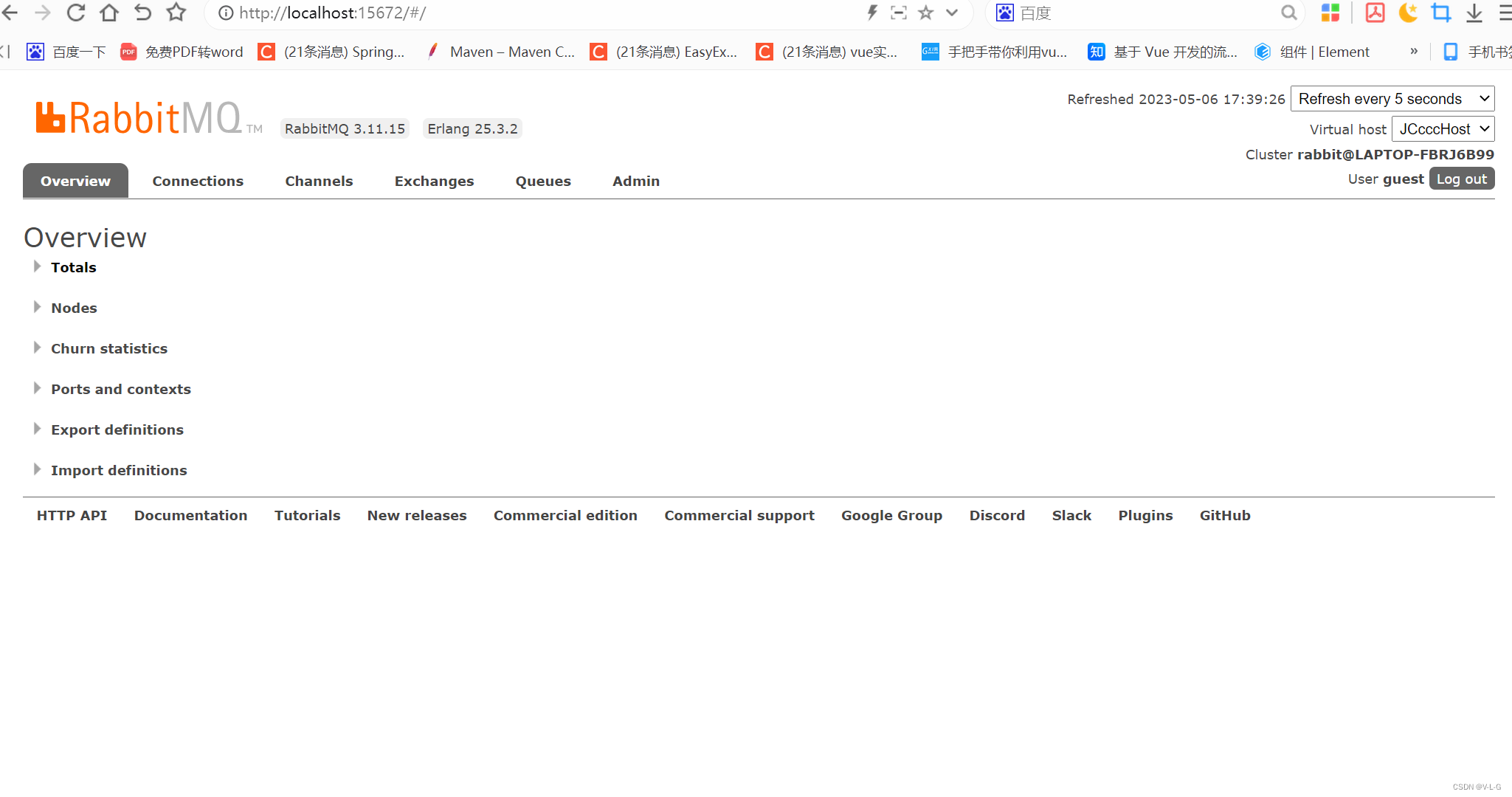Click the screenshot crop extension icon
The width and height of the screenshot is (1512, 797).
1441,13
